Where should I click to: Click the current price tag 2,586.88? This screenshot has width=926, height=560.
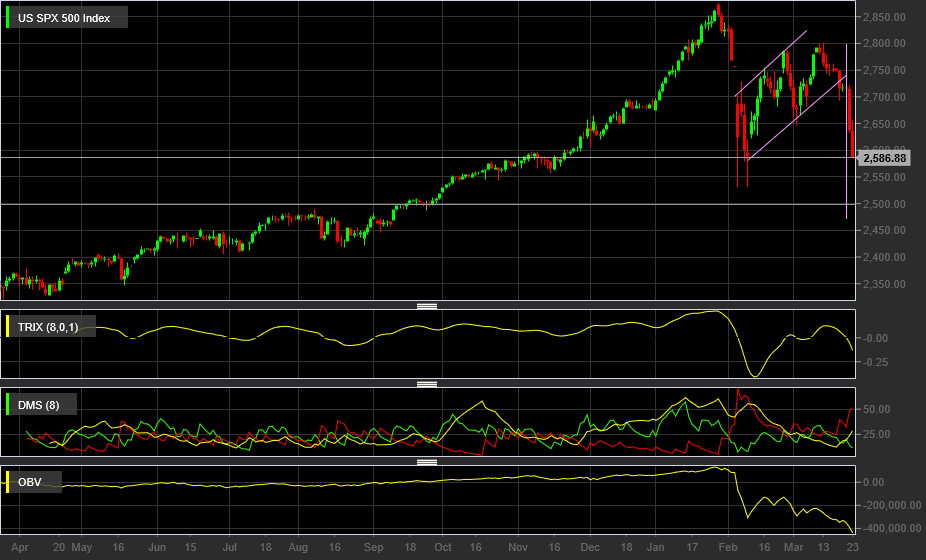(884, 158)
